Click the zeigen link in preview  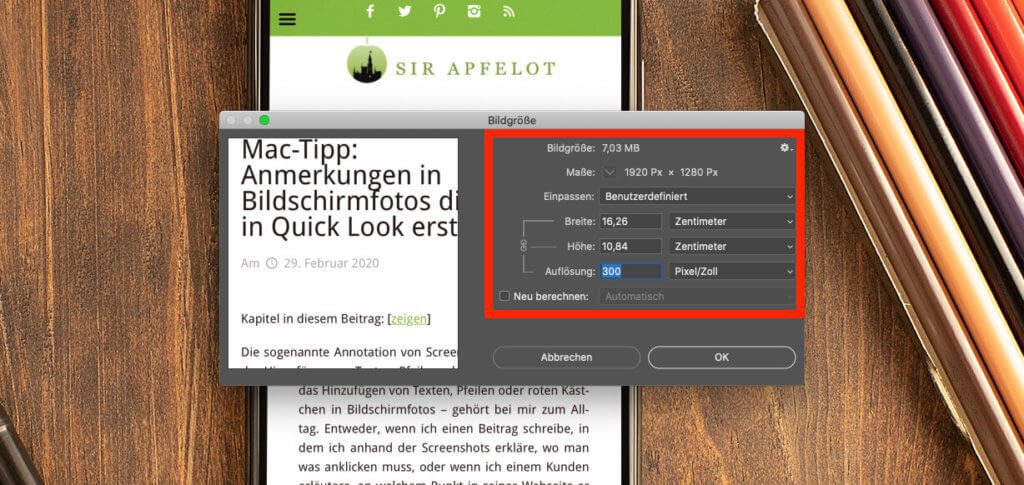coord(409,319)
